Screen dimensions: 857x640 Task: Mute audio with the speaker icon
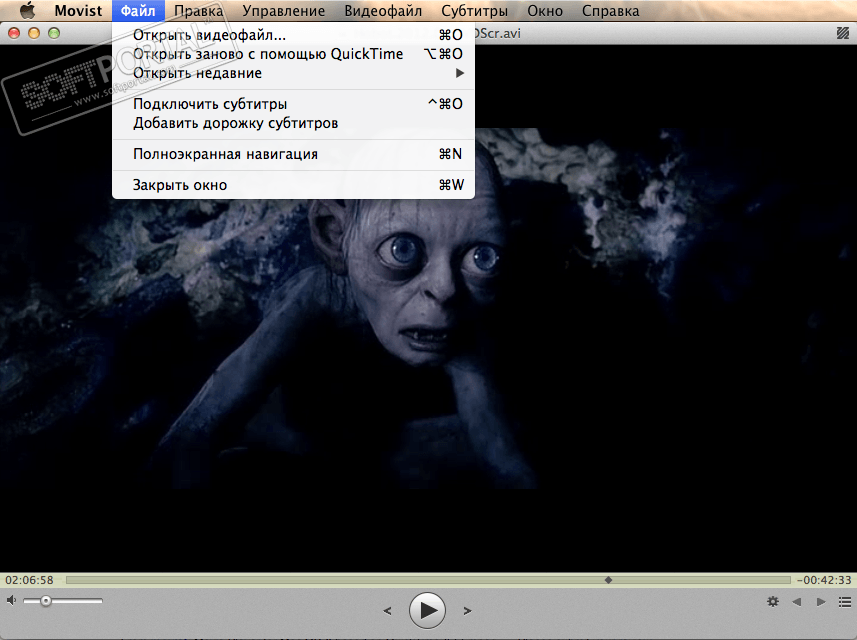(x=11, y=601)
